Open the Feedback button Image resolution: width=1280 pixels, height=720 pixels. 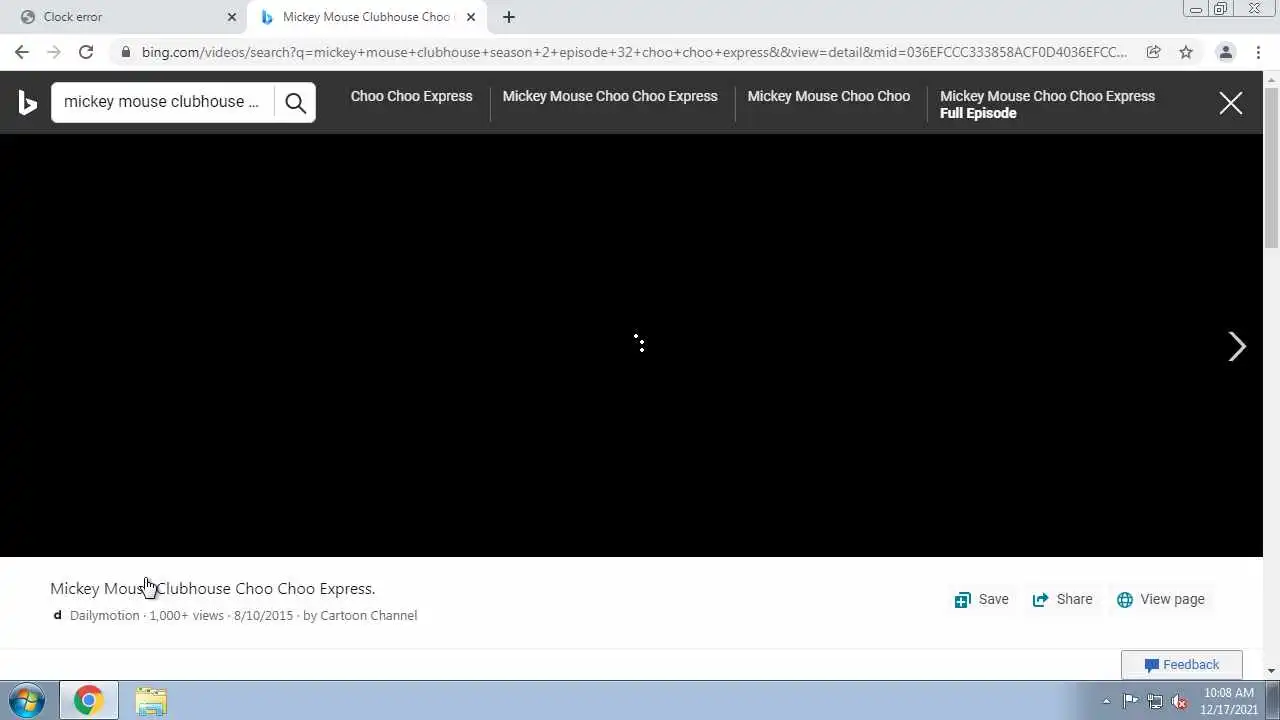1181,664
